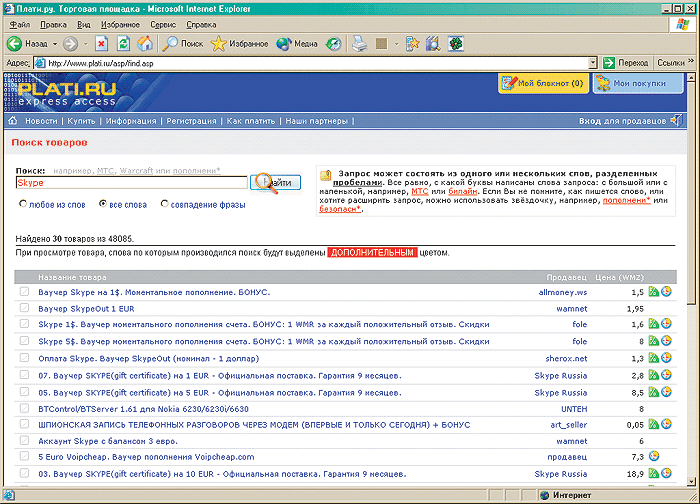
Task: Stop page loading with red X icon
Action: [x=102, y=44]
